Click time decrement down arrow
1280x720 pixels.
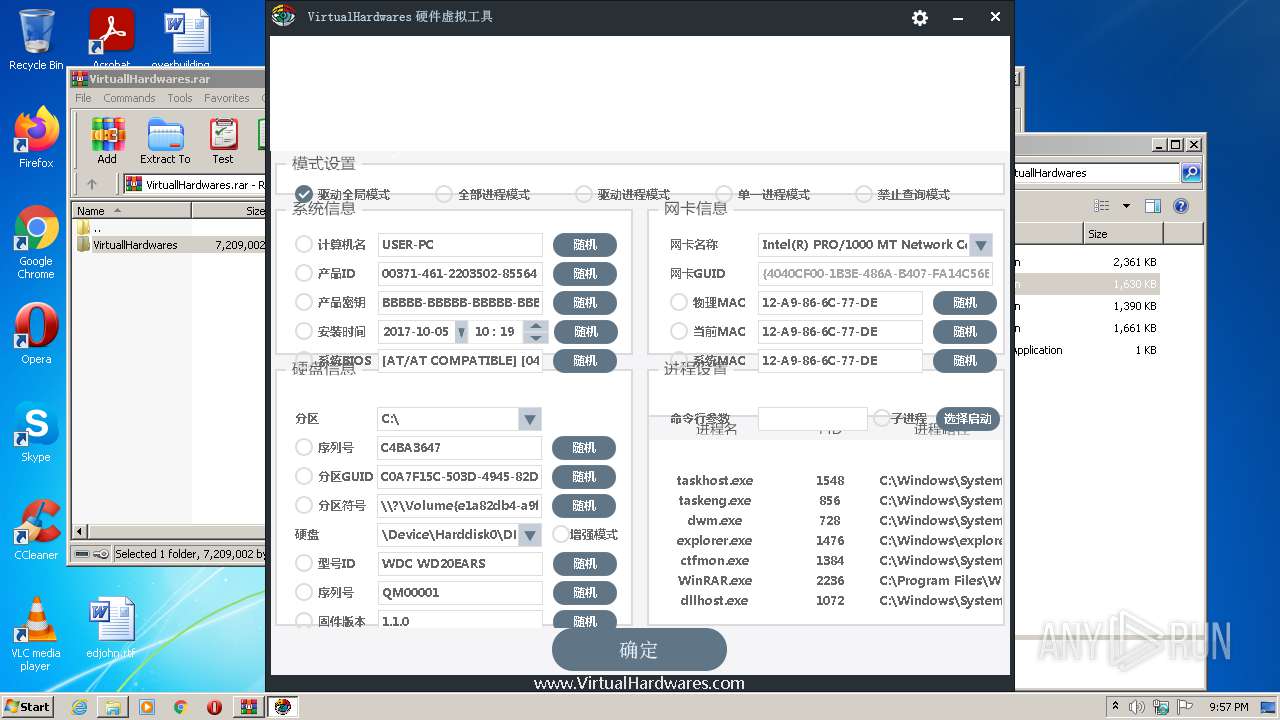[x=536, y=338]
